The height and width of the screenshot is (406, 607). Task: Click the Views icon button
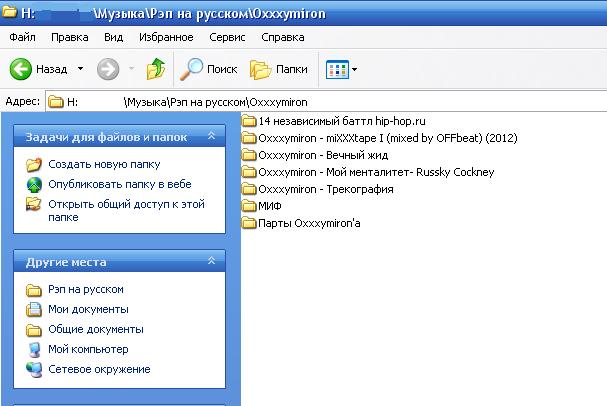pos(337,70)
